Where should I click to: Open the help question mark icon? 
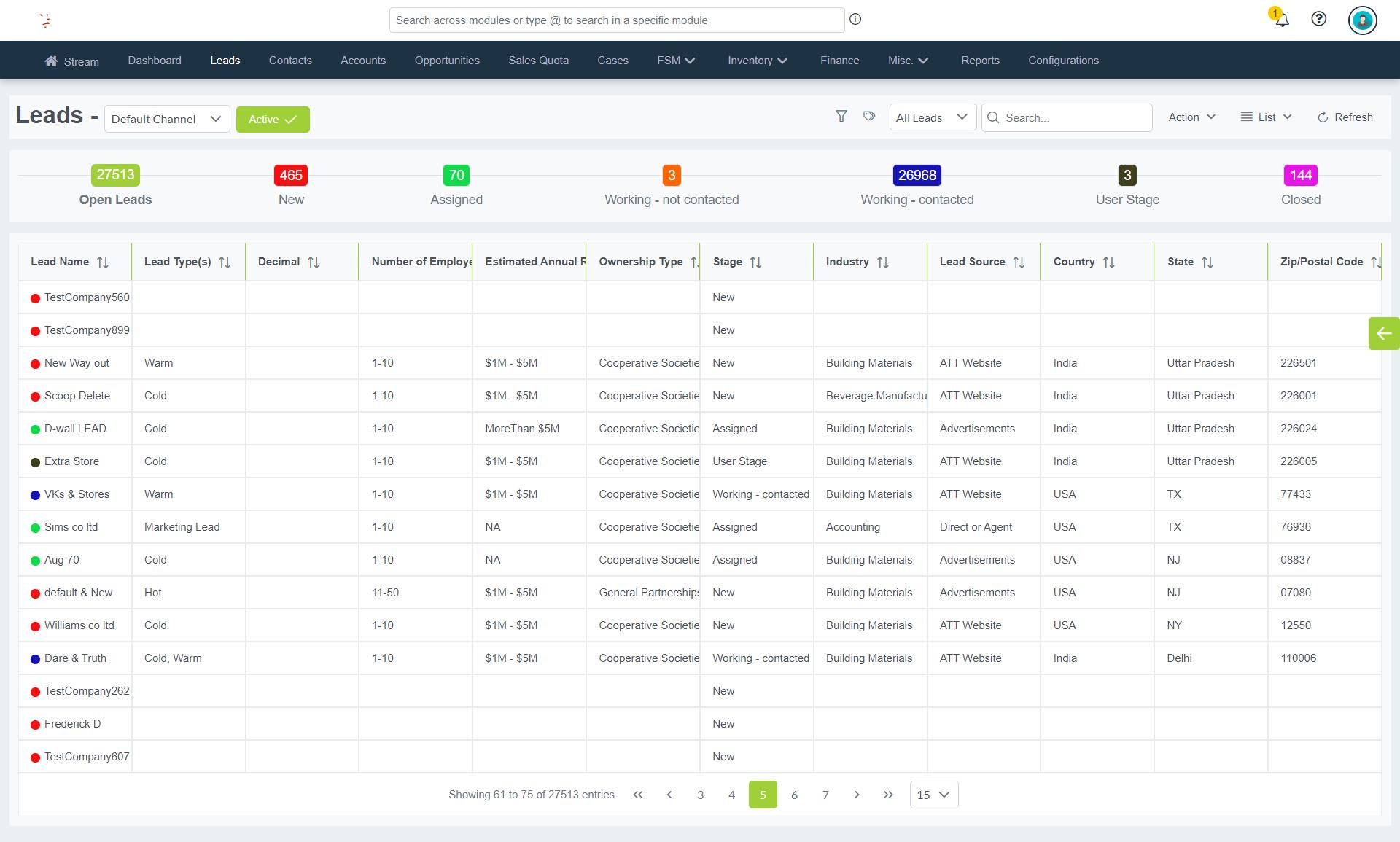pyautogui.click(x=1318, y=20)
